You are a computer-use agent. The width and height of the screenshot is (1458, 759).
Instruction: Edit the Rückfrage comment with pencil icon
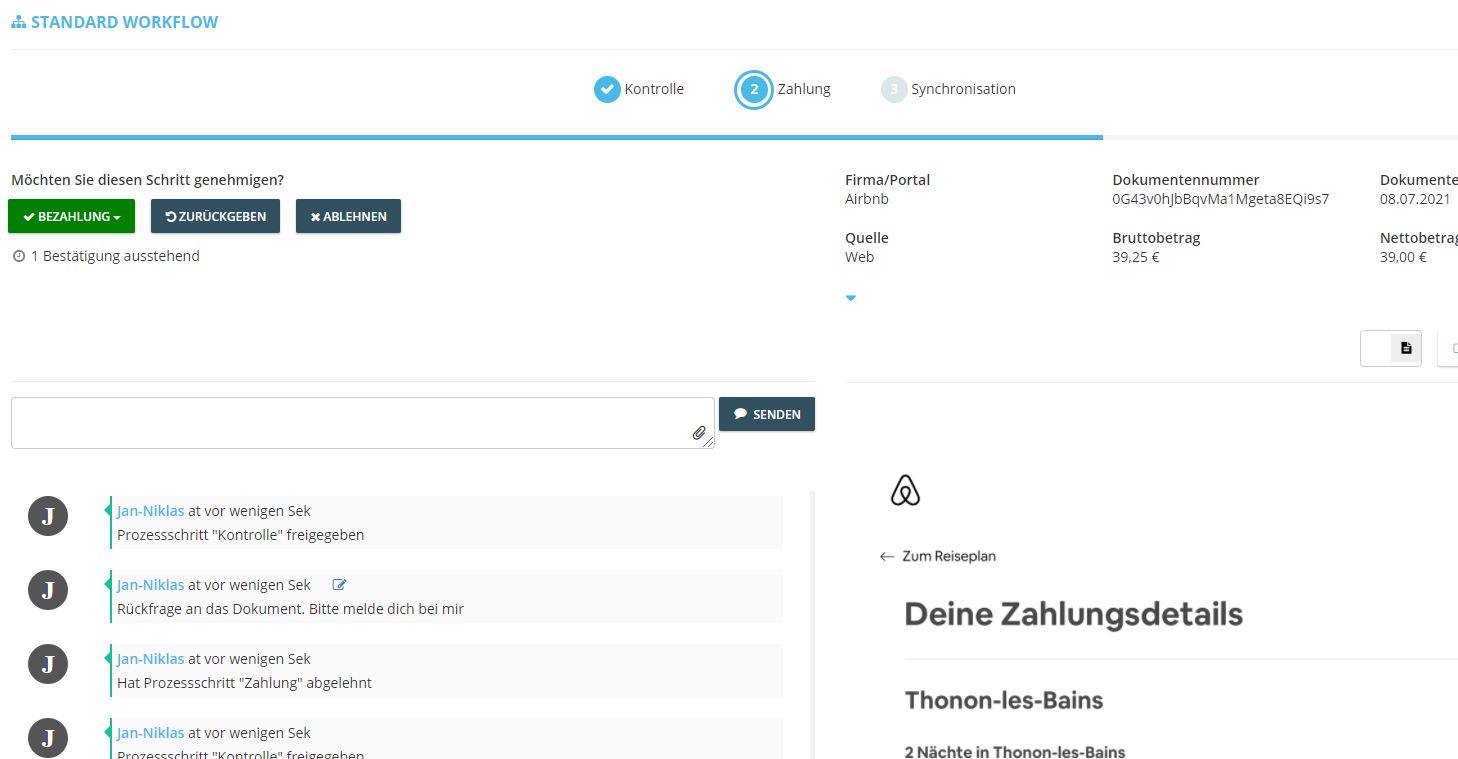(339, 585)
